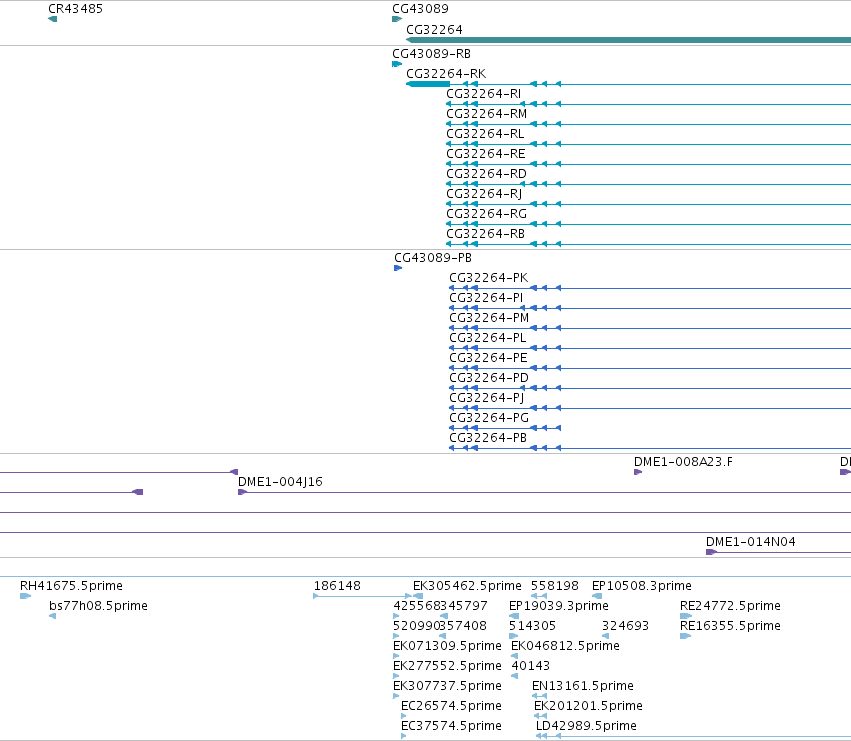This screenshot has width=851, height=741.
Task: Open the RE24772.5prime EST label
Action: click(x=731, y=606)
